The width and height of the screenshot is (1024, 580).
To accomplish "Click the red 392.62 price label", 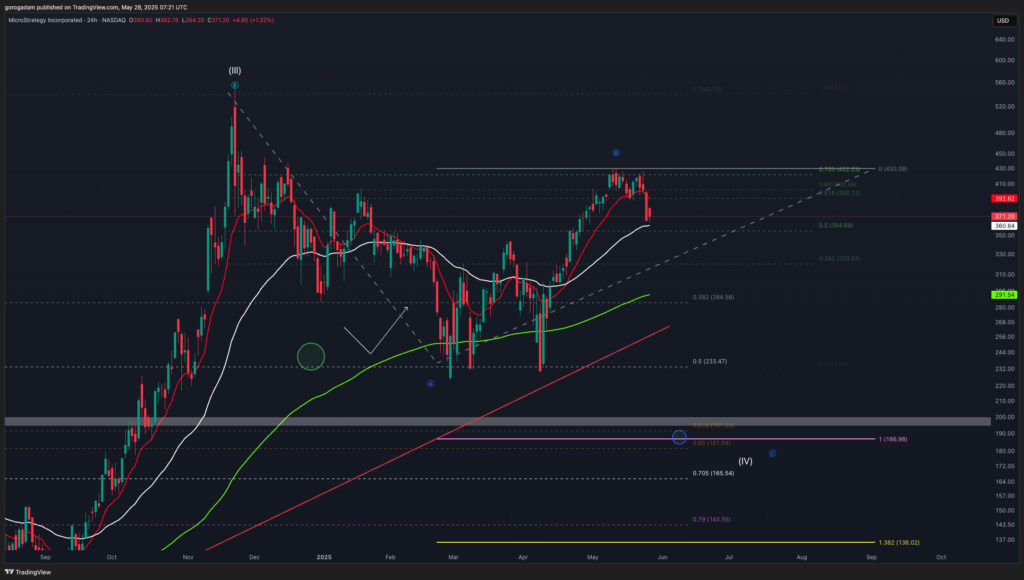I will 1004,198.
